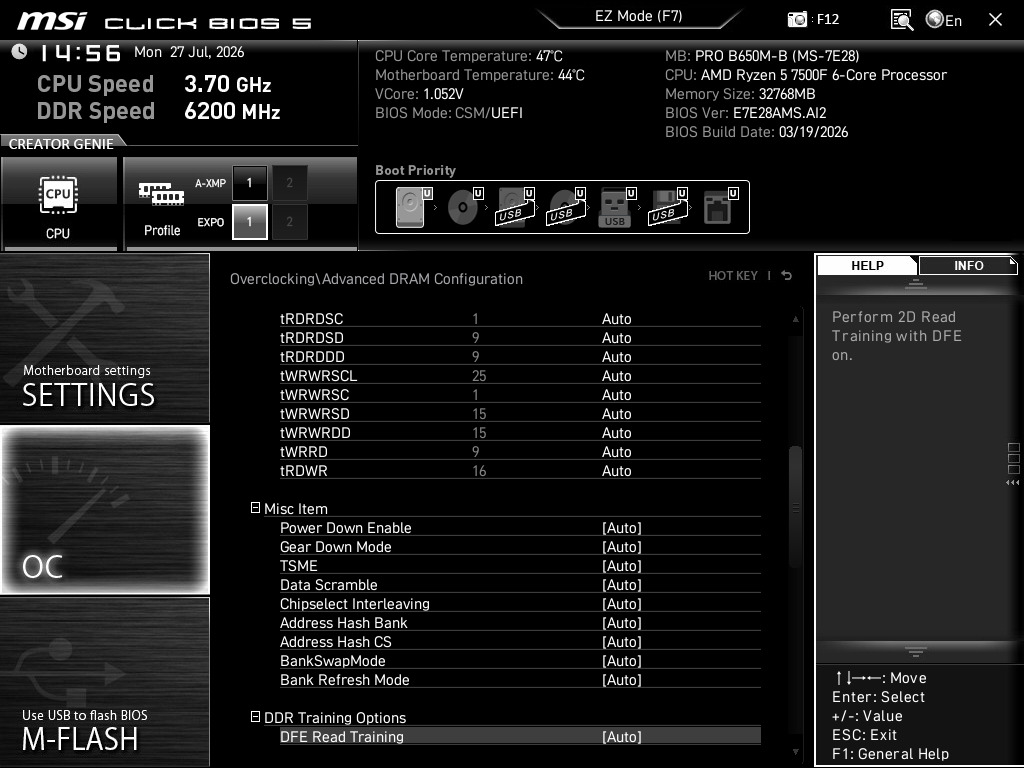Click the MSI logo

point(52,21)
